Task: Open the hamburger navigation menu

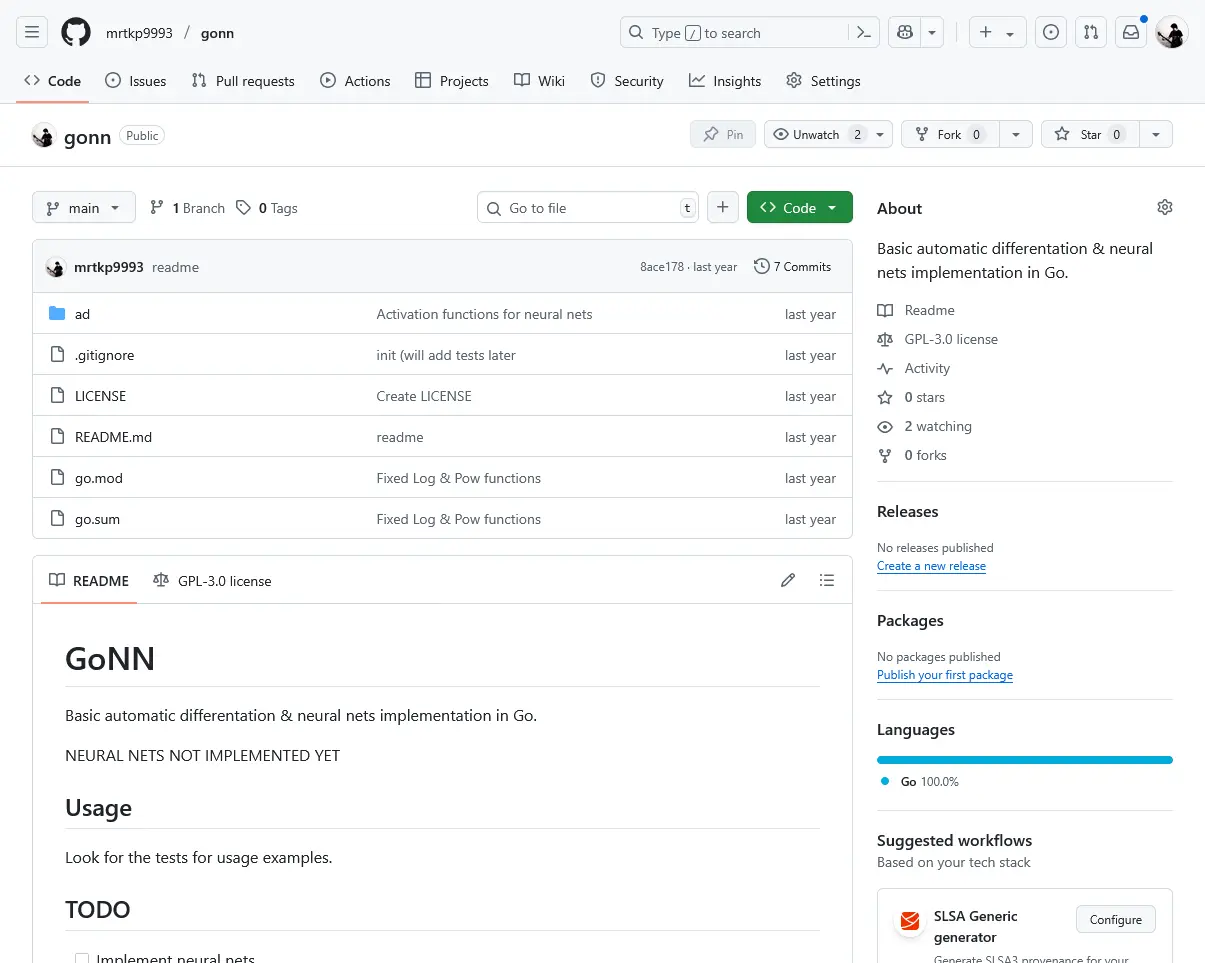Action: 32,33
